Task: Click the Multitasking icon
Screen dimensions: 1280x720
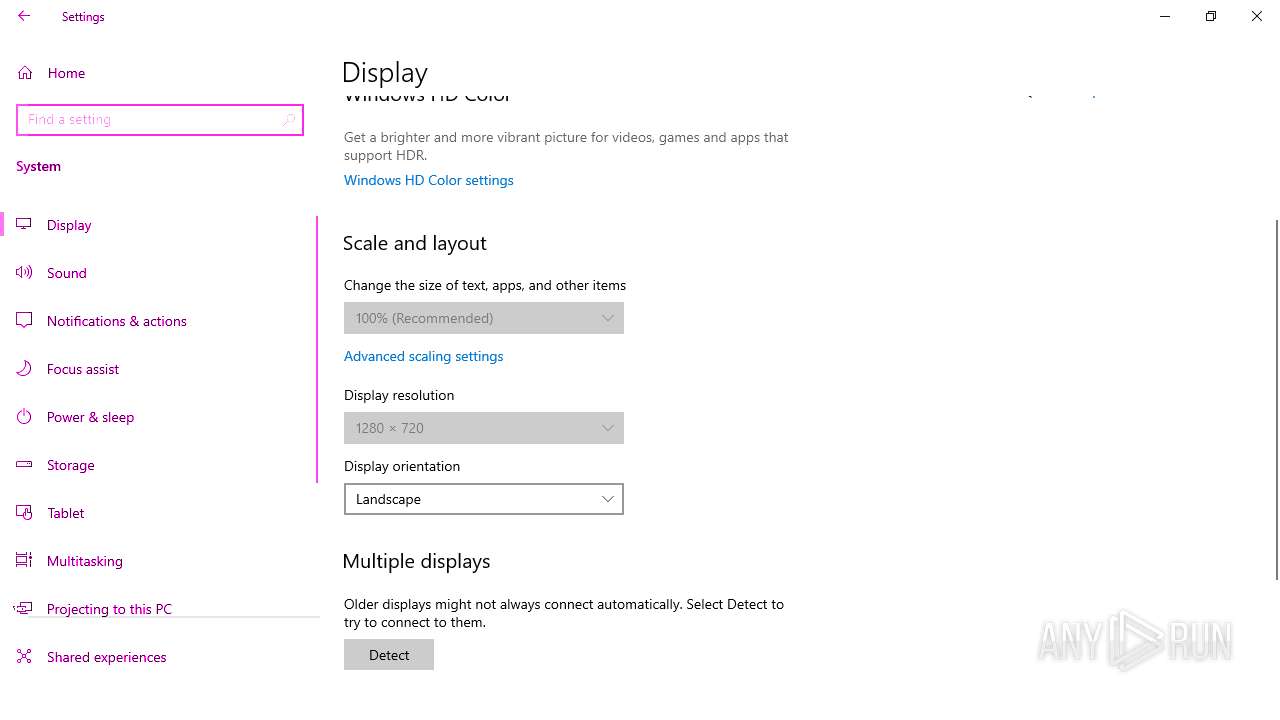Action: (24, 561)
